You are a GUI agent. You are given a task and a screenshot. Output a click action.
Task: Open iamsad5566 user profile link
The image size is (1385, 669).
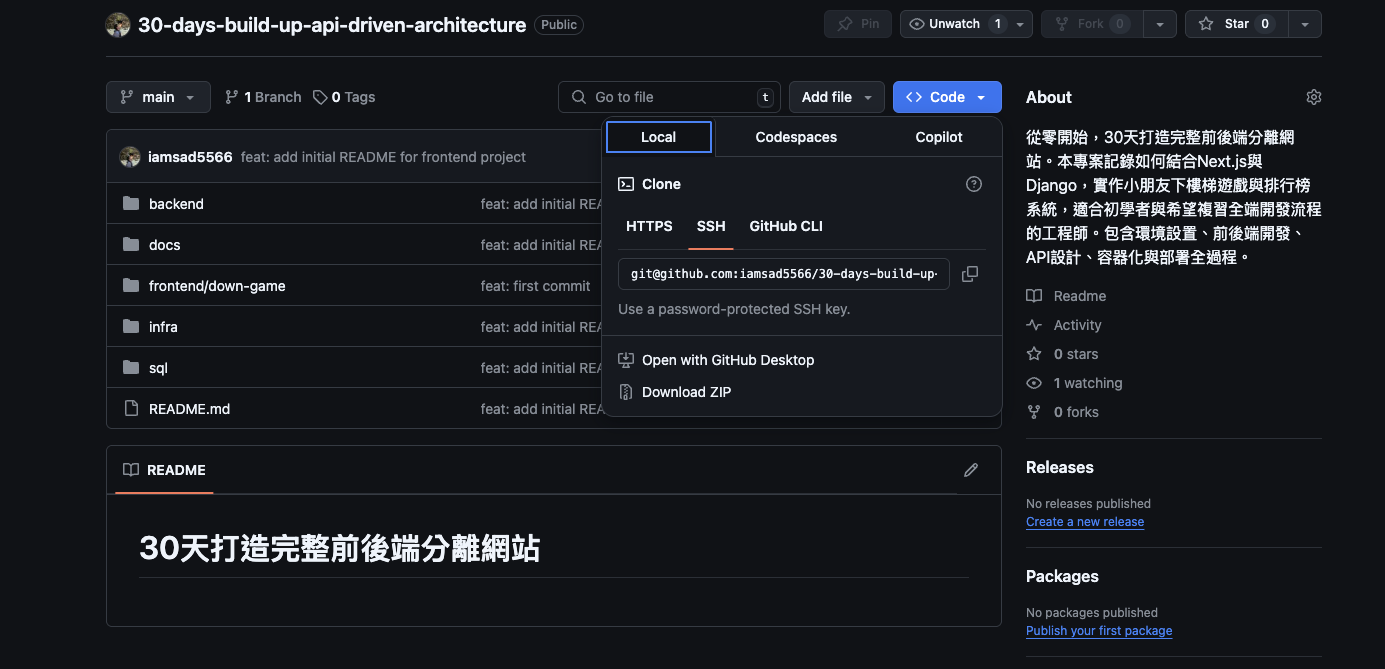190,157
